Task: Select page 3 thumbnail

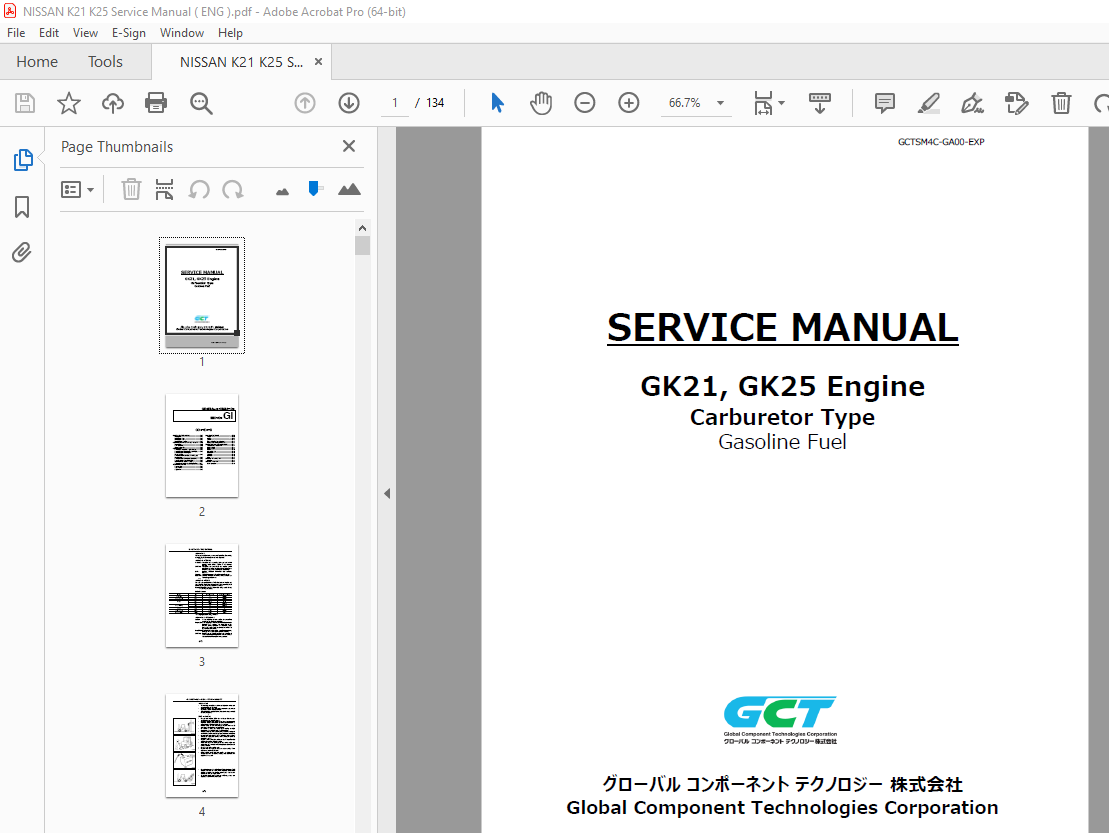Action: pos(202,596)
